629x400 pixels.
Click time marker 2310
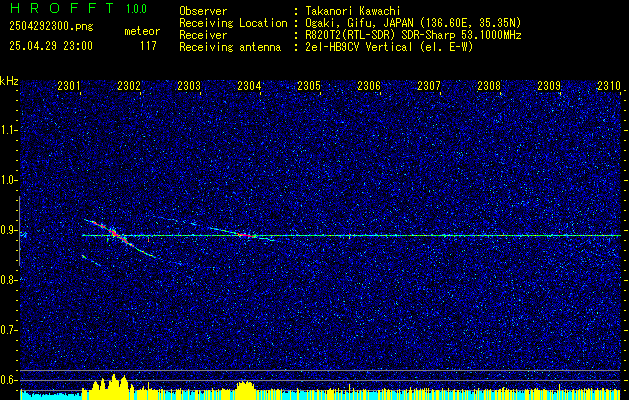pyautogui.click(x=609, y=86)
